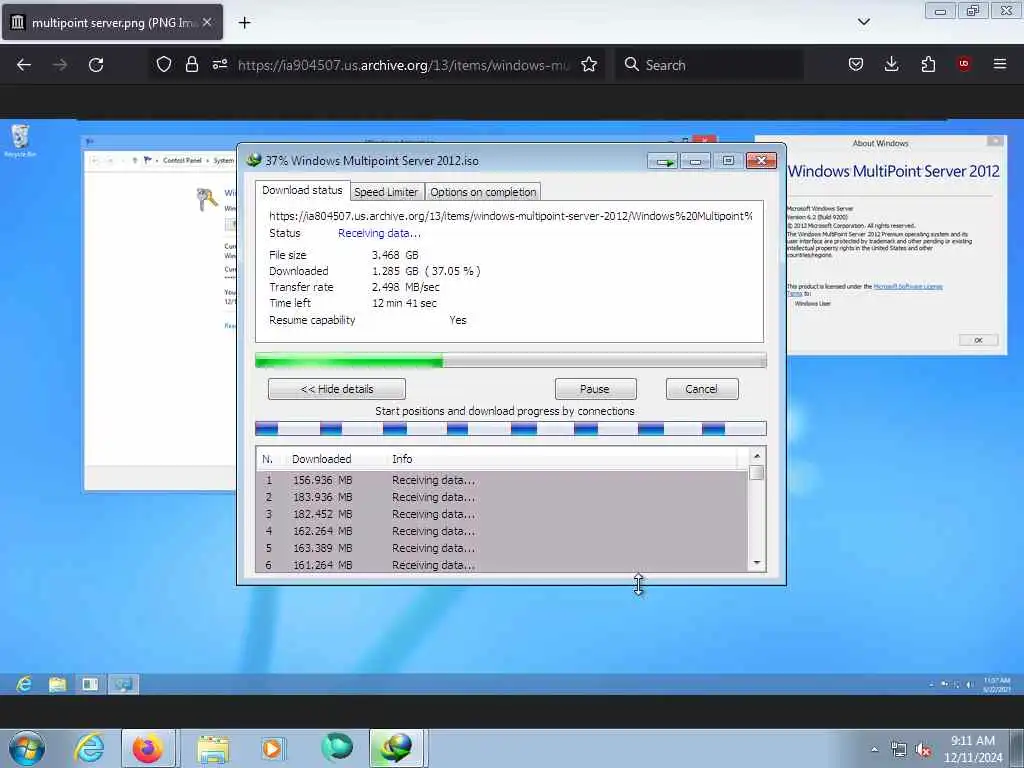Click the Info column header
Image resolution: width=1024 pixels, height=768 pixels.
(x=562, y=459)
